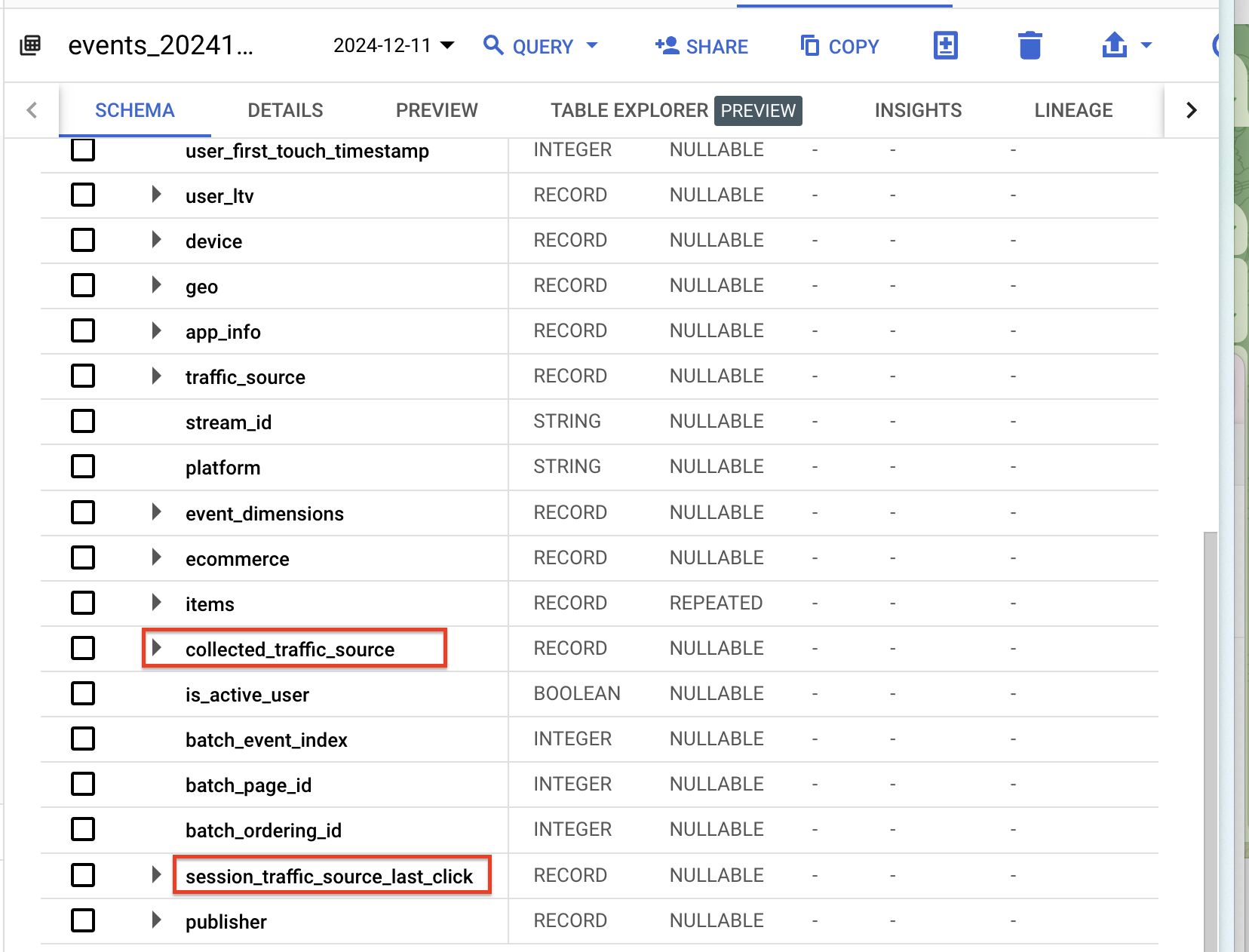
Task: Click the COPY table icon
Action: 809,46
